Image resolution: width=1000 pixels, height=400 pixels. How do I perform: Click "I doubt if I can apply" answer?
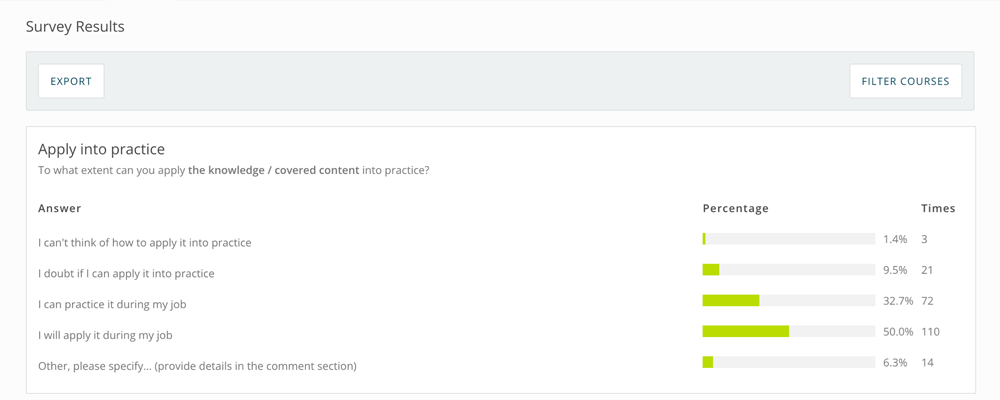click(126, 273)
